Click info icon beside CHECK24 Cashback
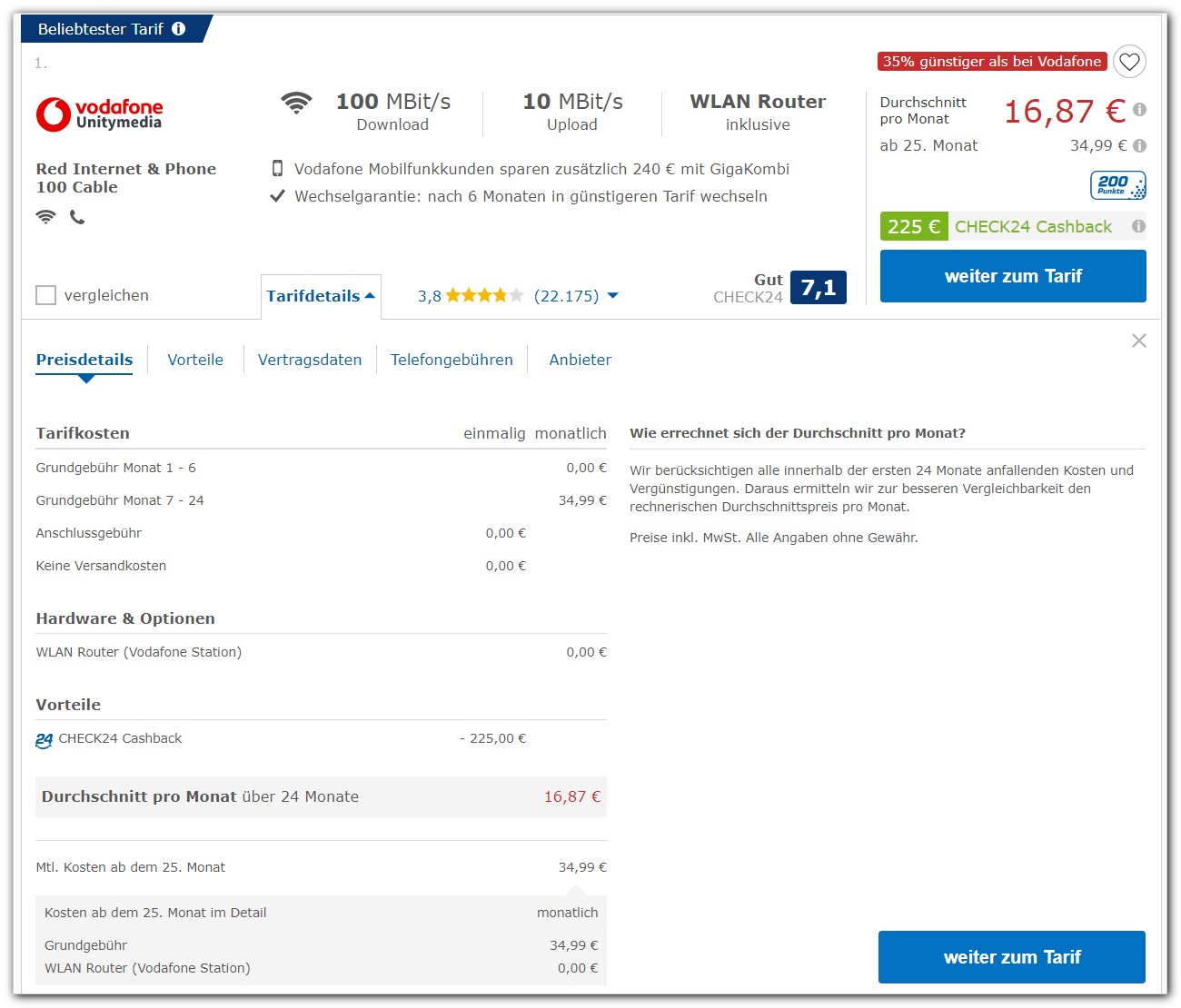Screen dimensions: 1181x1008 pyautogui.click(x=1138, y=226)
